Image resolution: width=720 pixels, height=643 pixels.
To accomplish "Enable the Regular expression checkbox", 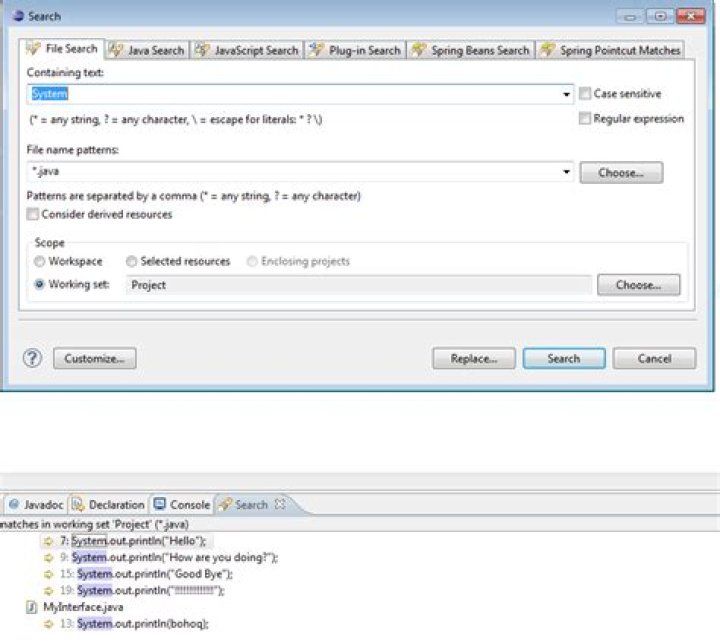I will (585, 118).
